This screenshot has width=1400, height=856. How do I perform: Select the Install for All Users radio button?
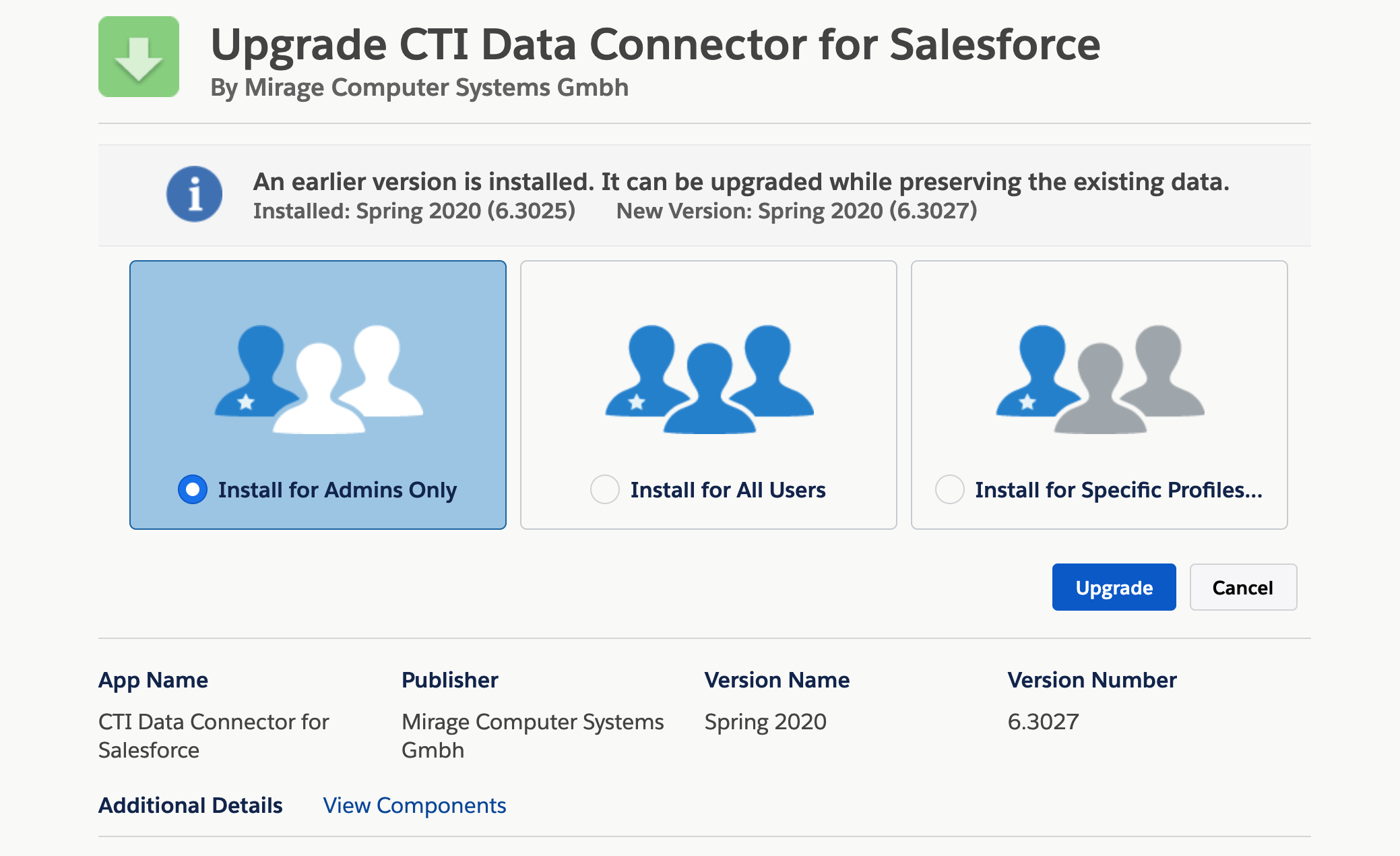[605, 489]
